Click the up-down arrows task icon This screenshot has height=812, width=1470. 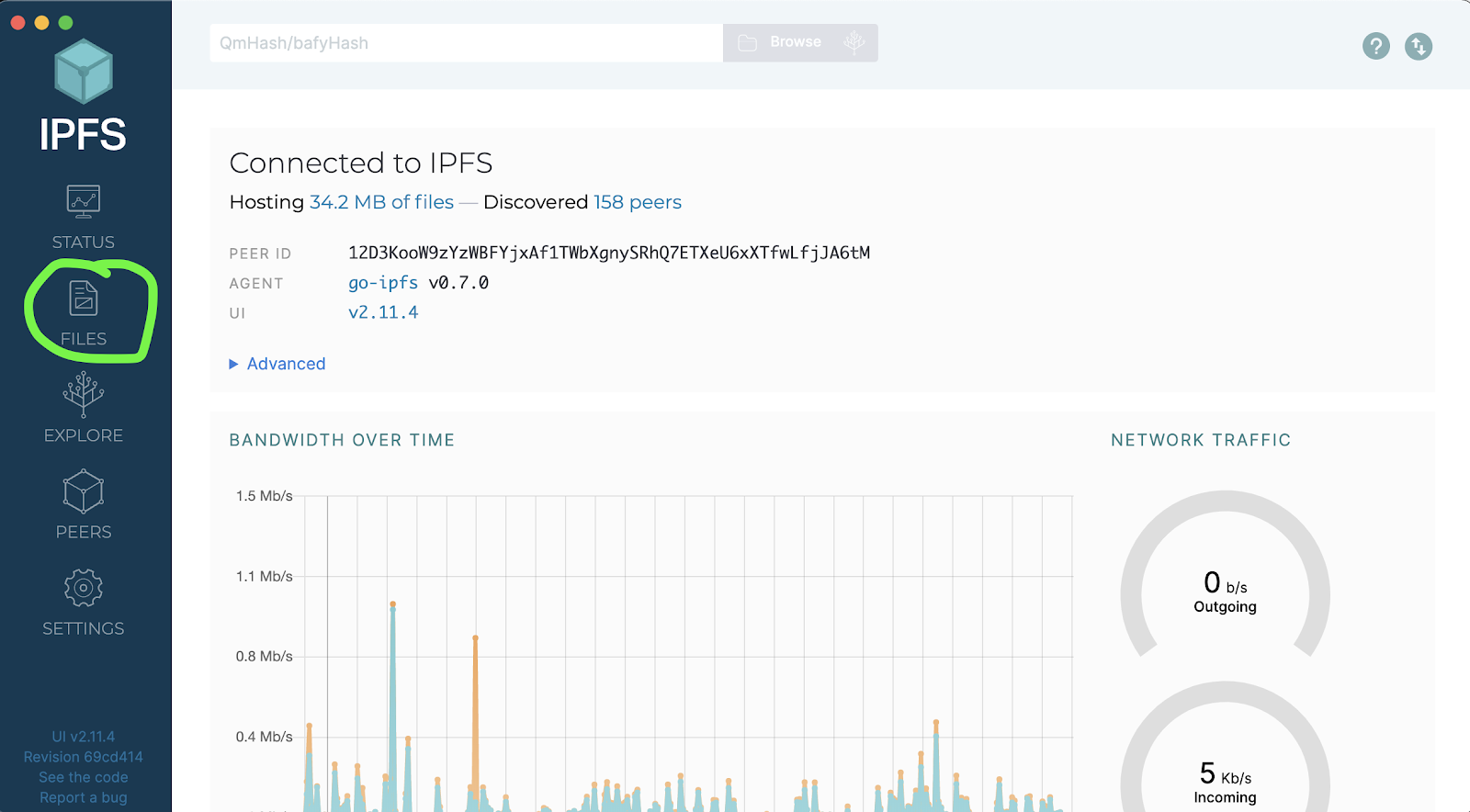[1418, 46]
